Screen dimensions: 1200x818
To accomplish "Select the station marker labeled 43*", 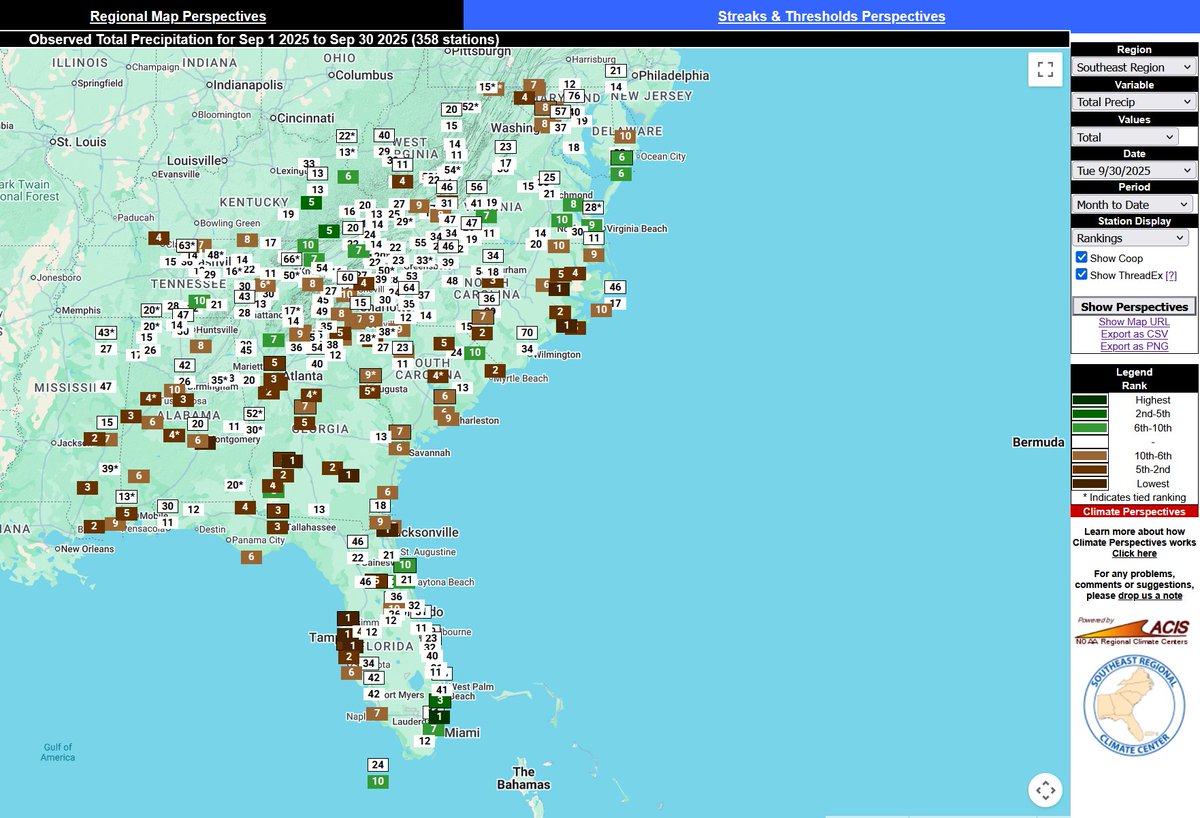I will click(106, 333).
